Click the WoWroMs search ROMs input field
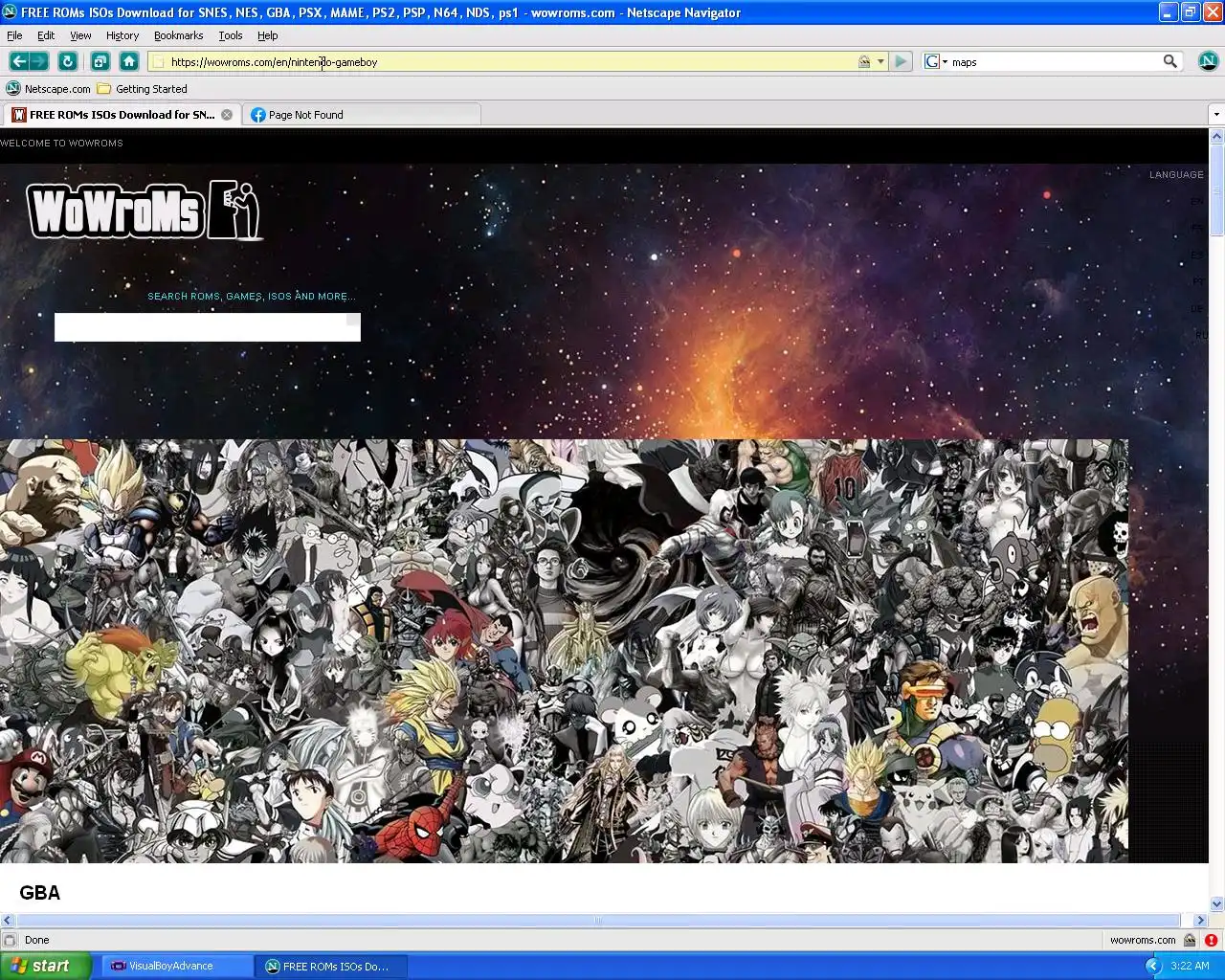 coord(208,327)
